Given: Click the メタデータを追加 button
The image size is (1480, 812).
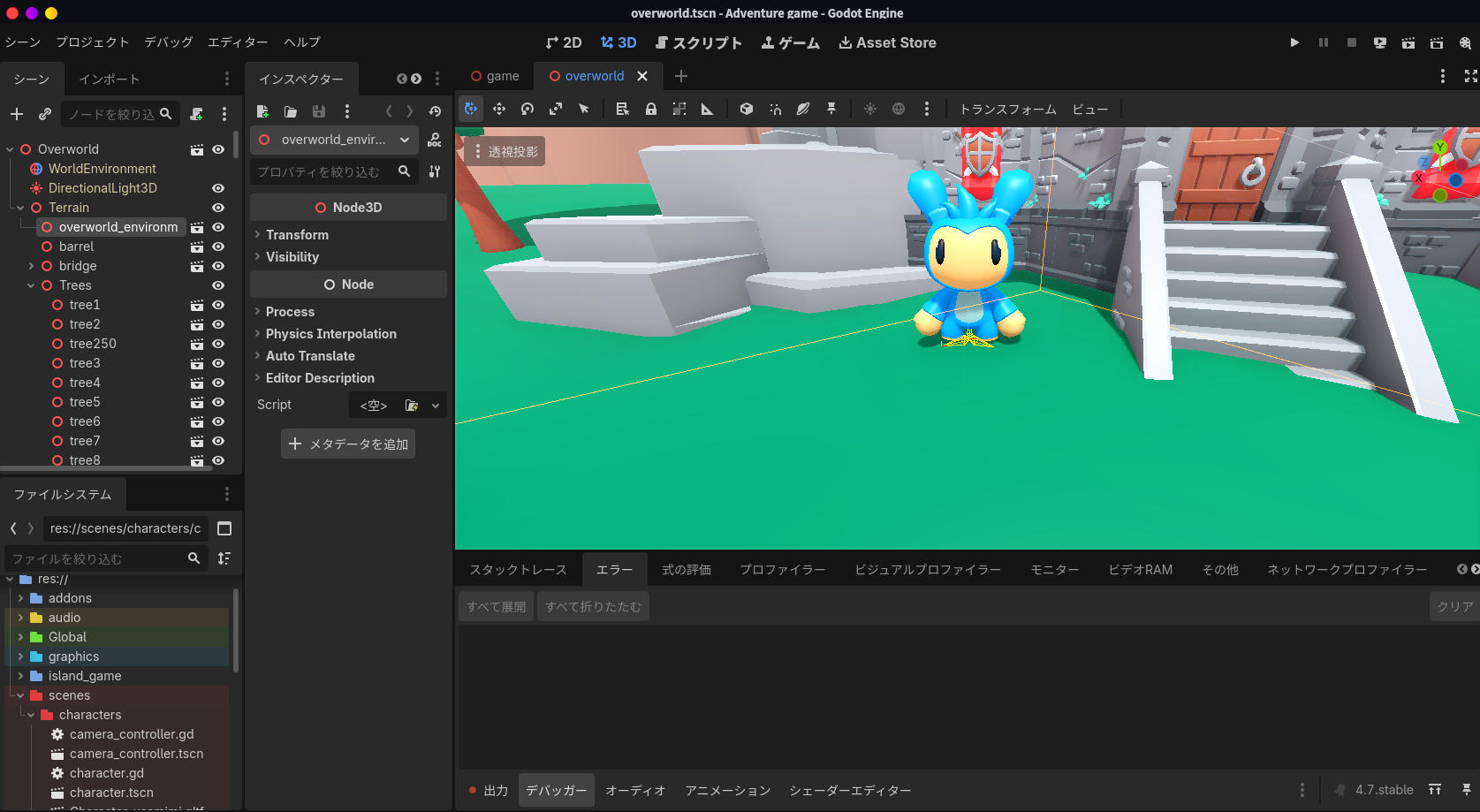Looking at the screenshot, I should pos(348,444).
